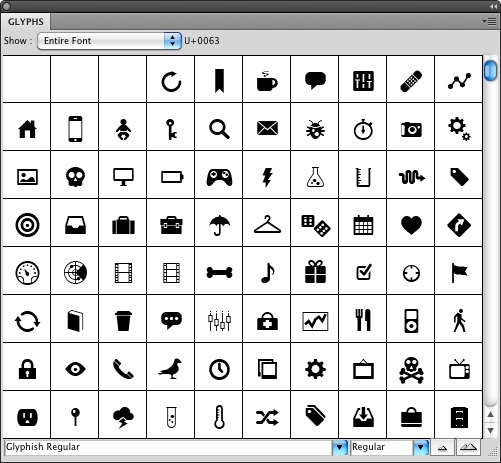Image resolution: width=501 pixels, height=463 pixels.
Task: Select the storm cloud glyph
Action: pyautogui.click(x=123, y=417)
